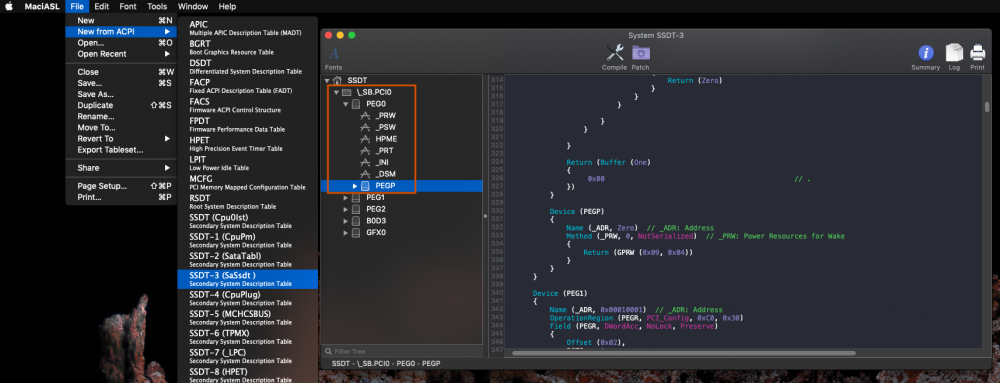Select BGRT table from ACPI submenu

[247, 47]
